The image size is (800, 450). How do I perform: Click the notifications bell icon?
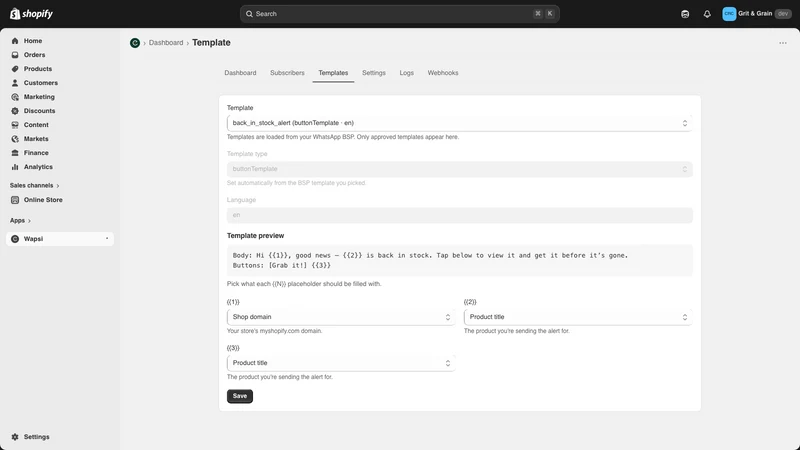pos(707,14)
